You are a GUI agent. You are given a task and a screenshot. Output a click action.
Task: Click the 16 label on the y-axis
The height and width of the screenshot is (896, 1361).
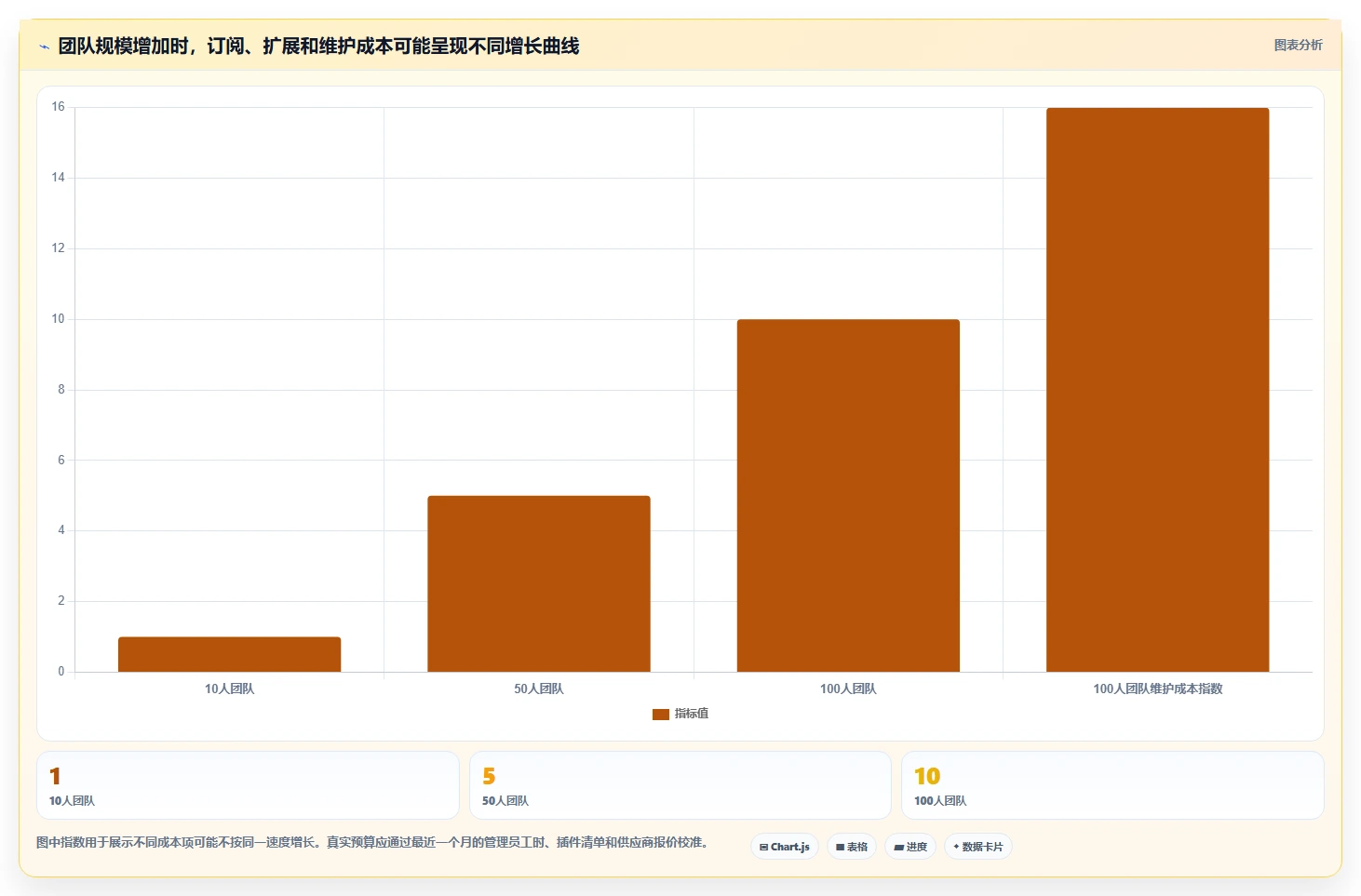point(59,107)
